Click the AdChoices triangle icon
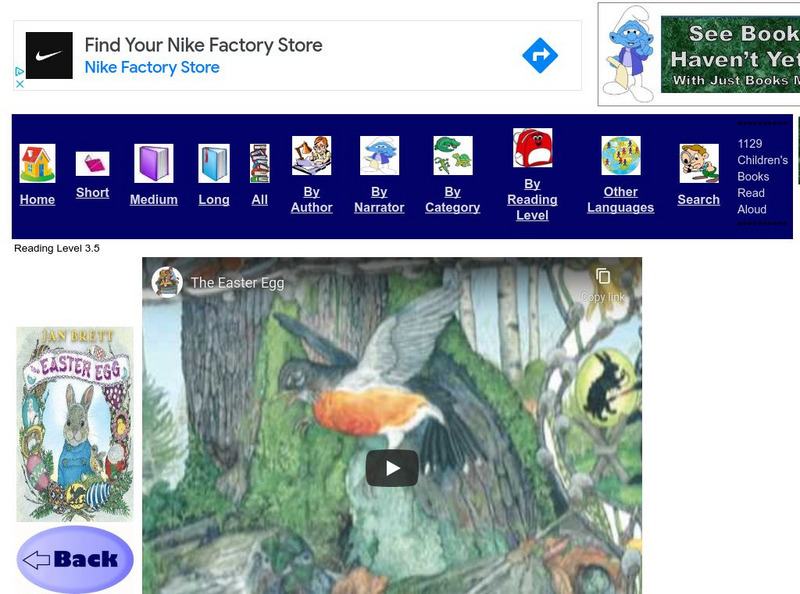The image size is (800, 594). coord(19,71)
